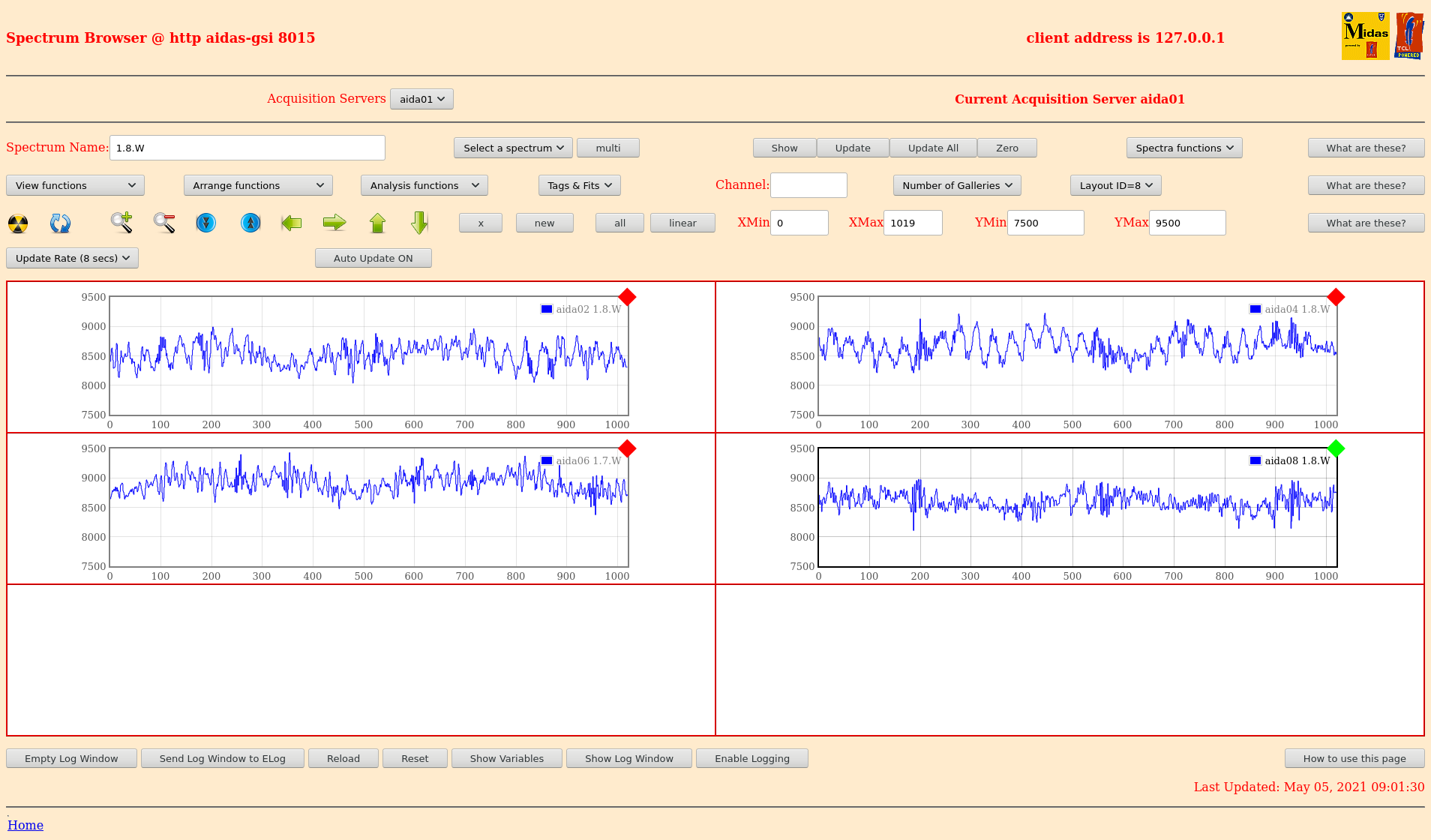Click the Show Variables button
The width and height of the screenshot is (1431, 840).
[507, 758]
